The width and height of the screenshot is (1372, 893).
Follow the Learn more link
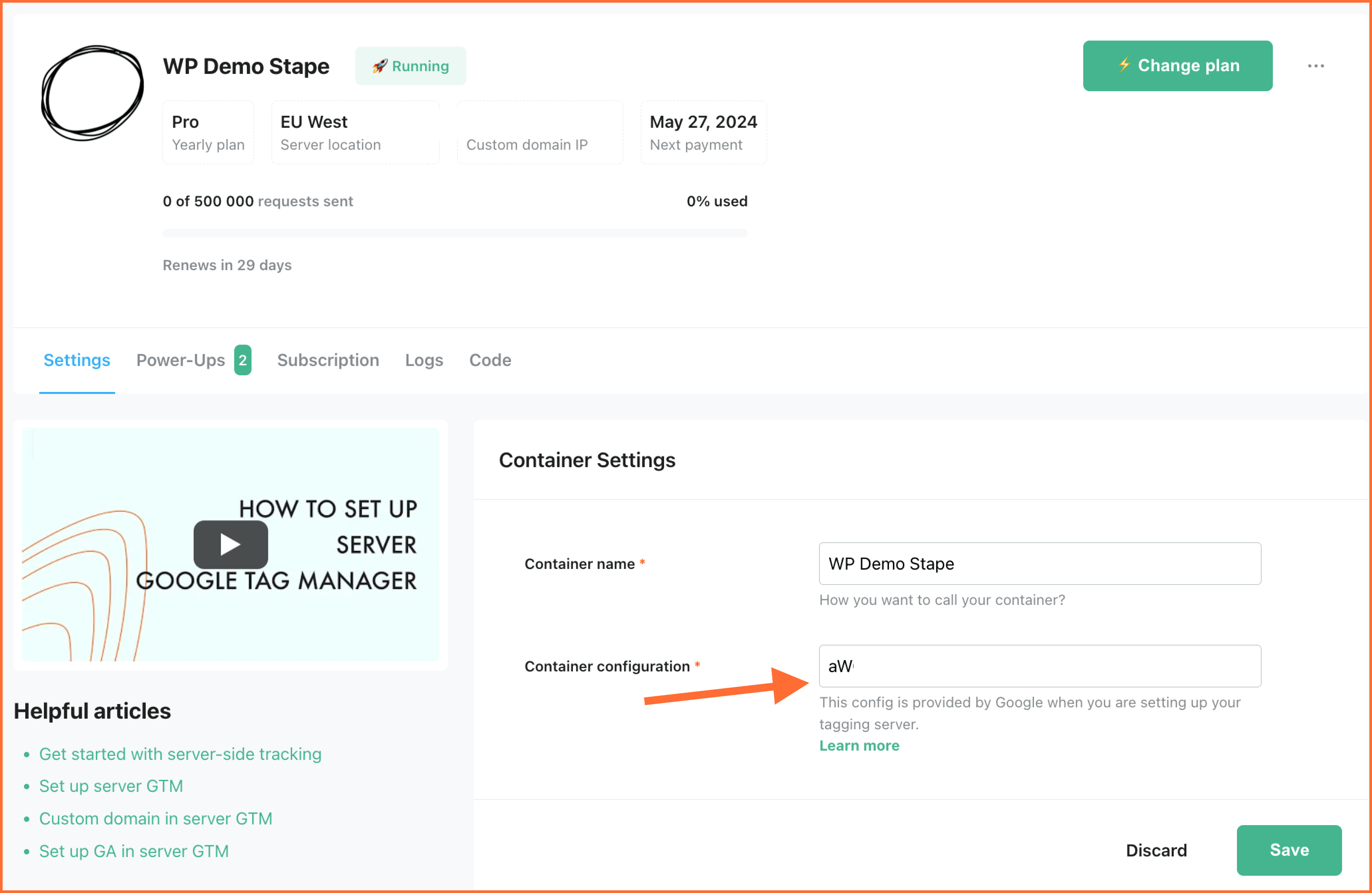pos(860,745)
